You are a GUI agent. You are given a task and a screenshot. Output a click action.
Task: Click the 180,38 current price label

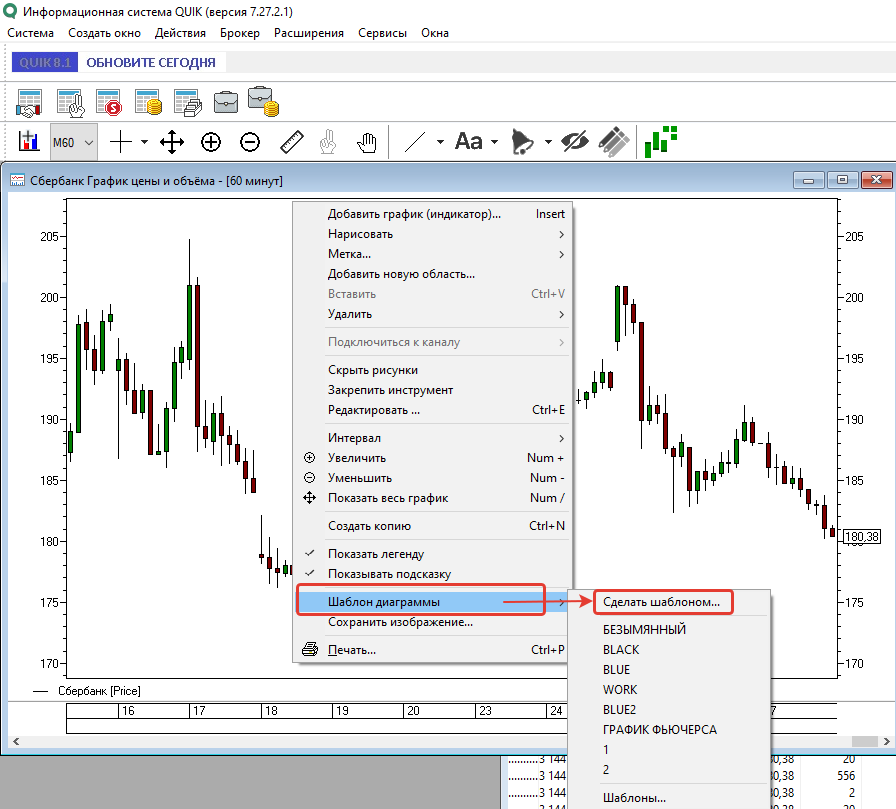(x=862, y=537)
